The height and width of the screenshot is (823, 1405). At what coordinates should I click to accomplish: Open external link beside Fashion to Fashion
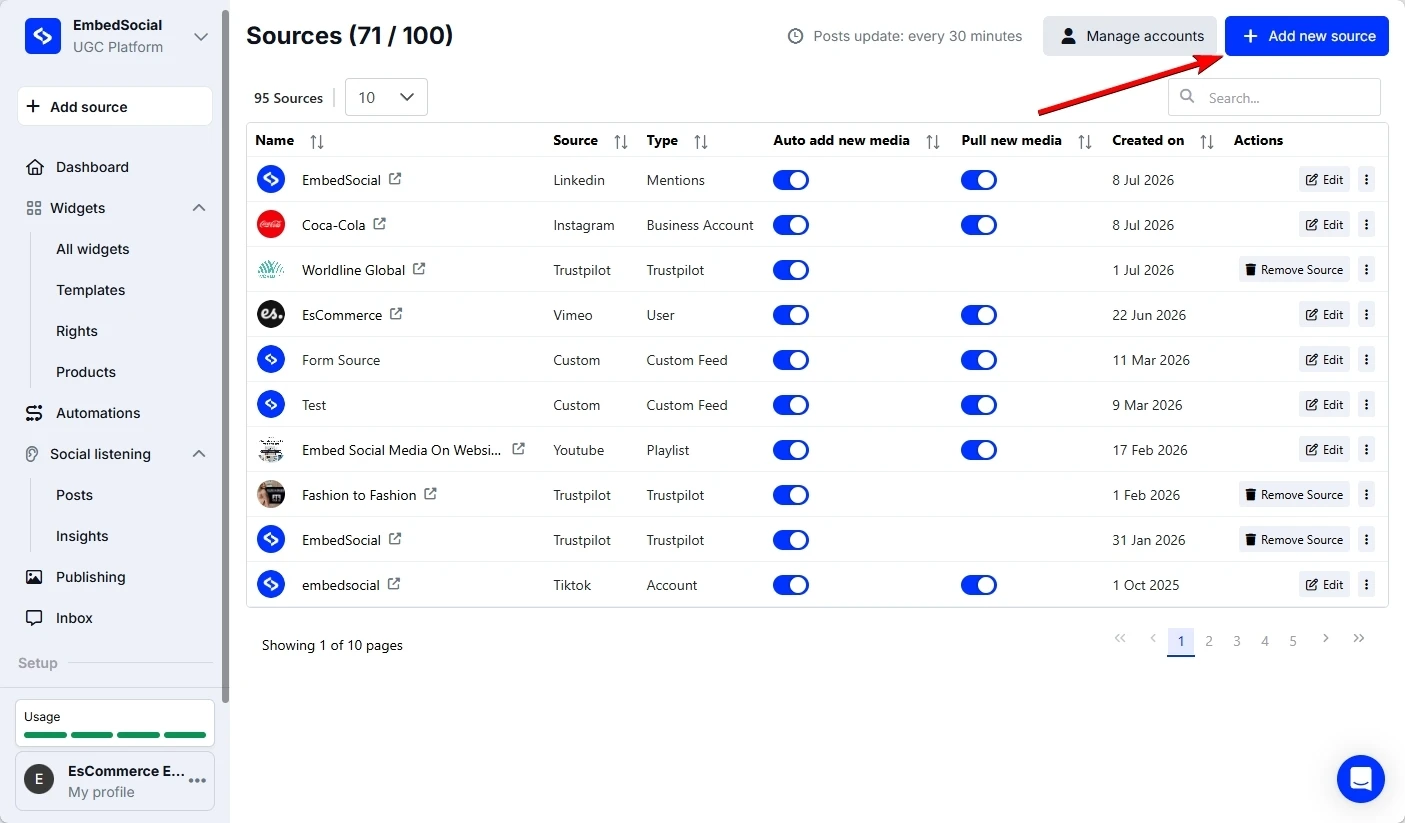pyautogui.click(x=430, y=494)
